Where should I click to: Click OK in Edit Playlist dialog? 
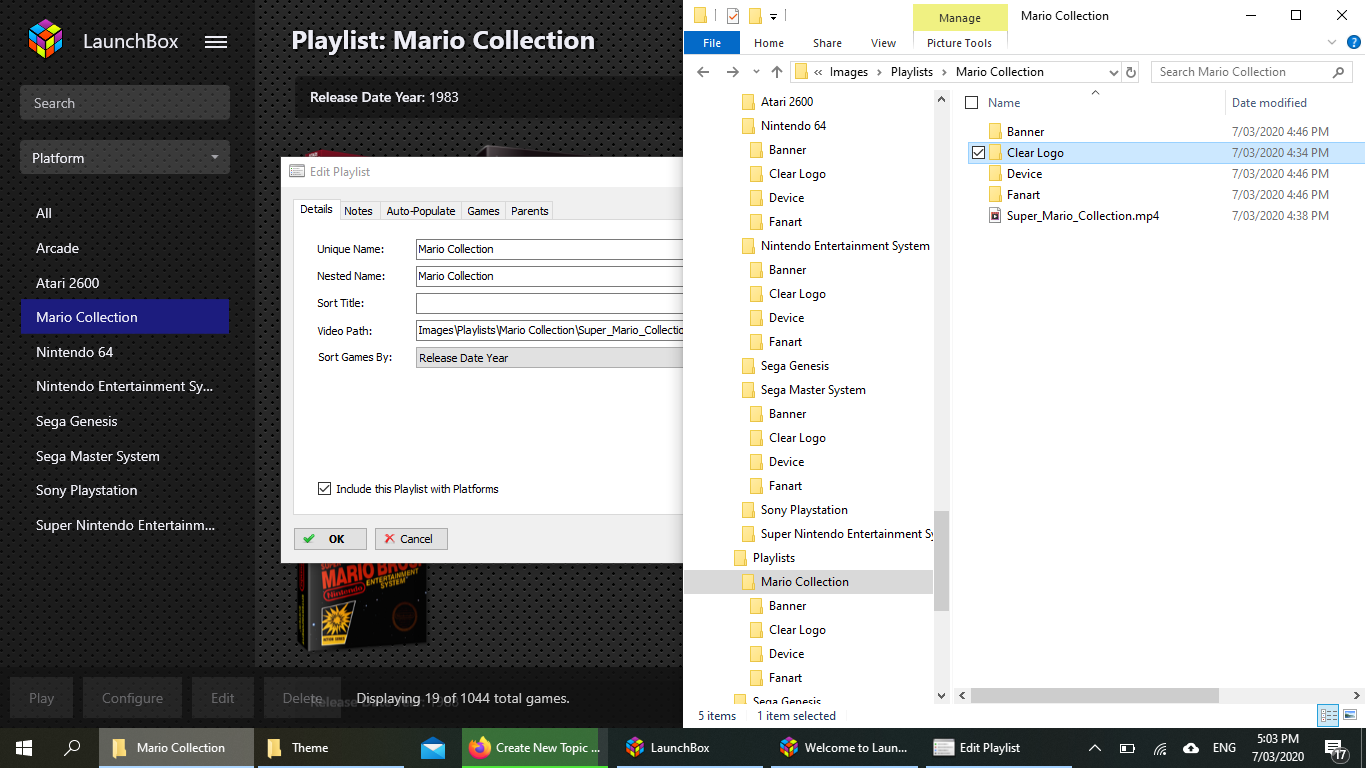click(330, 538)
